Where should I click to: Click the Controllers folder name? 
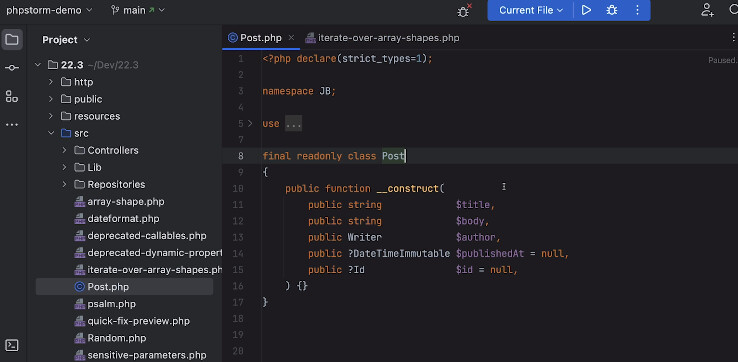tap(113, 151)
